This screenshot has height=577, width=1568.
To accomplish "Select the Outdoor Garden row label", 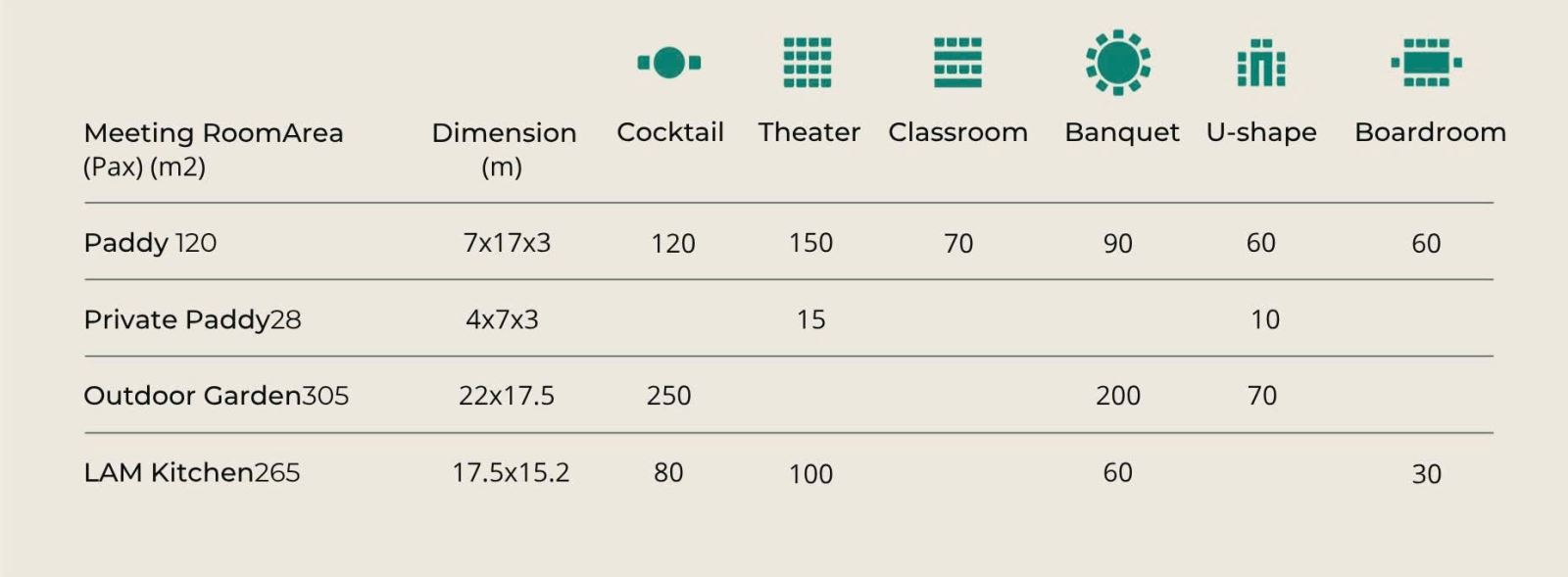I will tap(192, 396).
